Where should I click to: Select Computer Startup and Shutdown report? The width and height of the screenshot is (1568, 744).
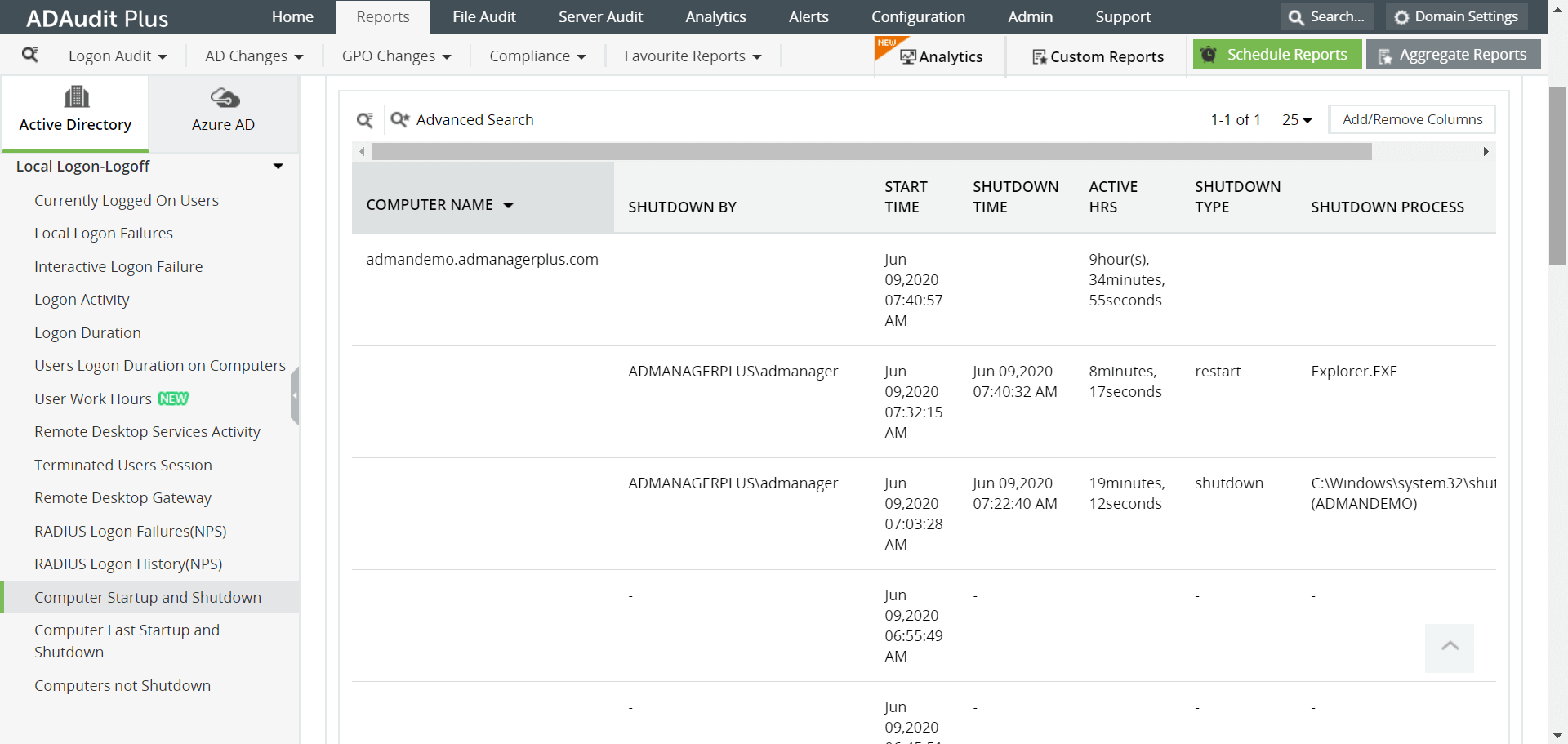pos(148,598)
